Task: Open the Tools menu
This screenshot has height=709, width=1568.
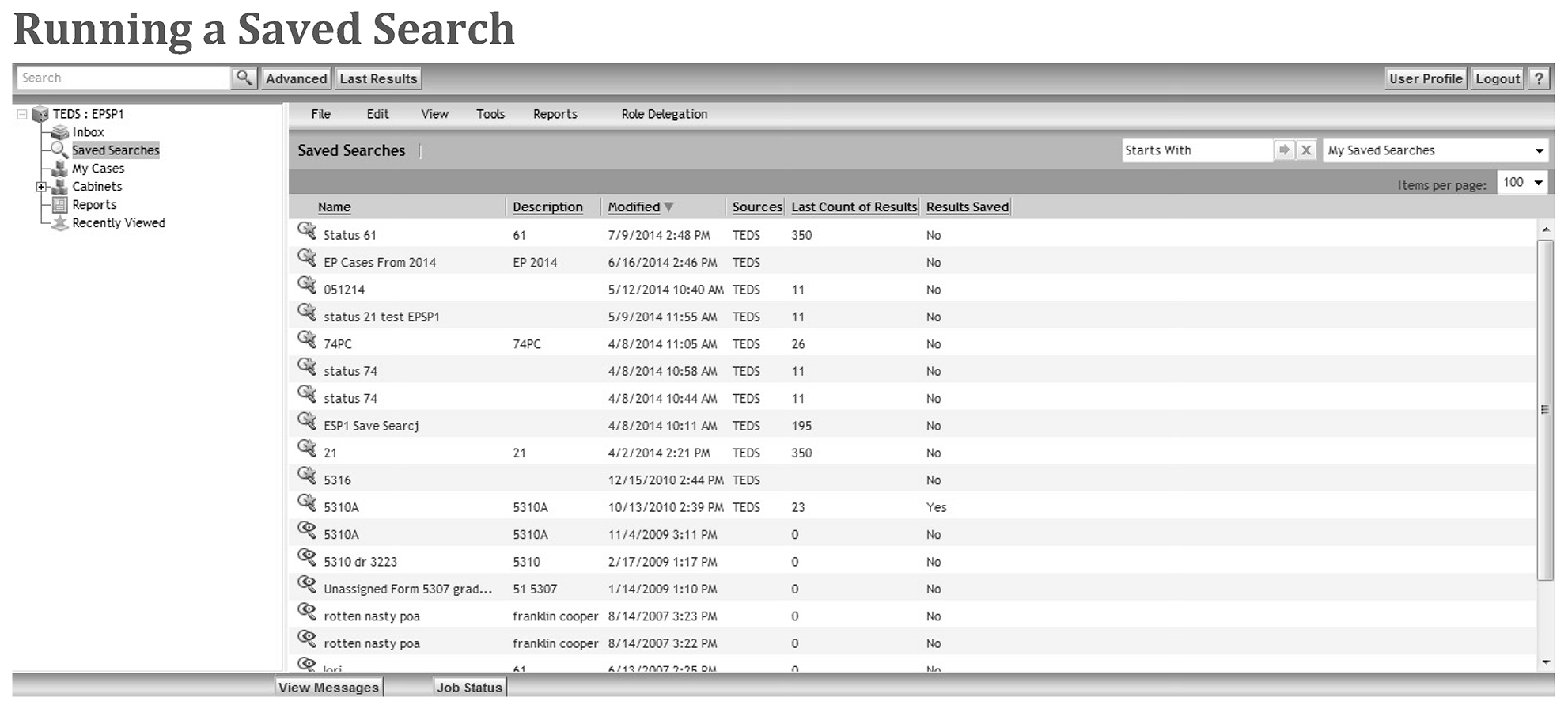Action: click(x=490, y=114)
